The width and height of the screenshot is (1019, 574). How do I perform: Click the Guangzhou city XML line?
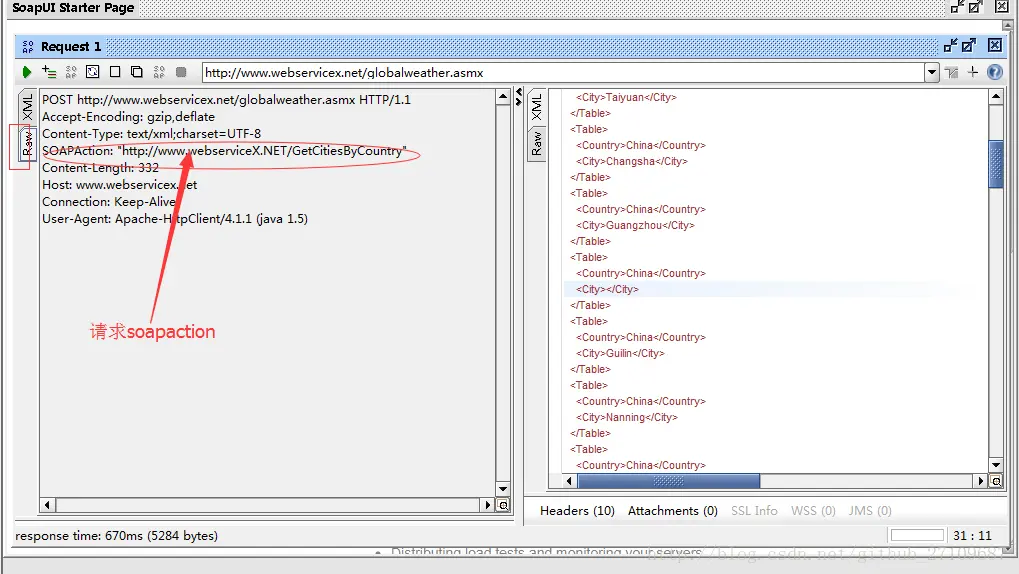tap(635, 226)
